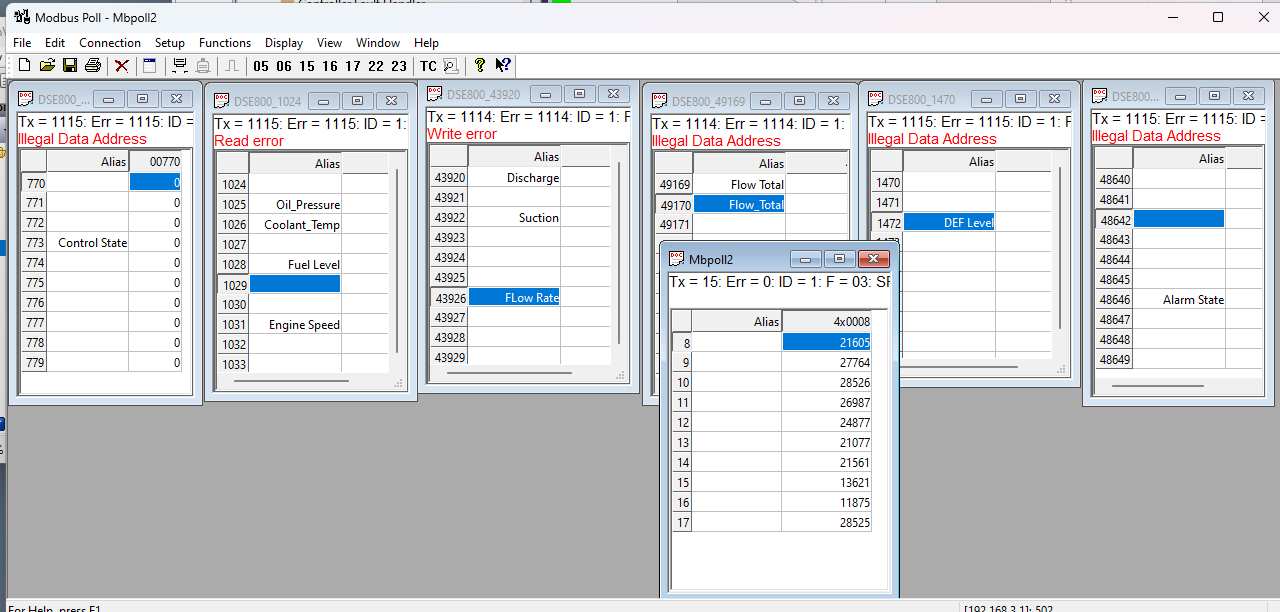
Task: Maximize the Mbpoll2 child window
Action: [840, 259]
